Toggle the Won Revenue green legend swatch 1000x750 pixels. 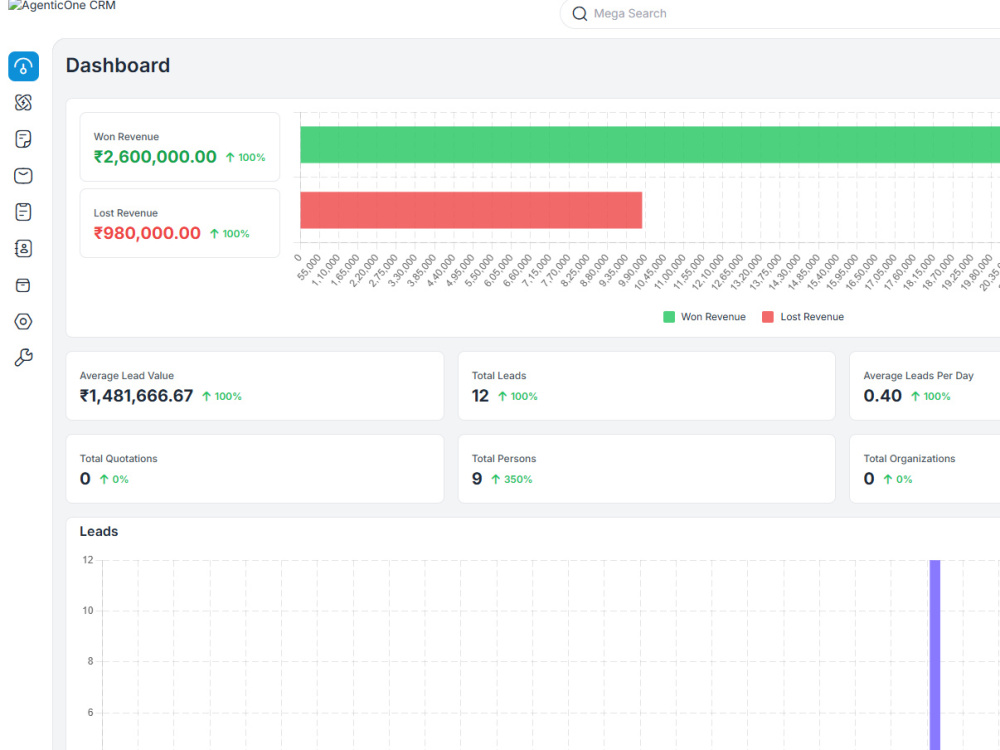(x=669, y=317)
